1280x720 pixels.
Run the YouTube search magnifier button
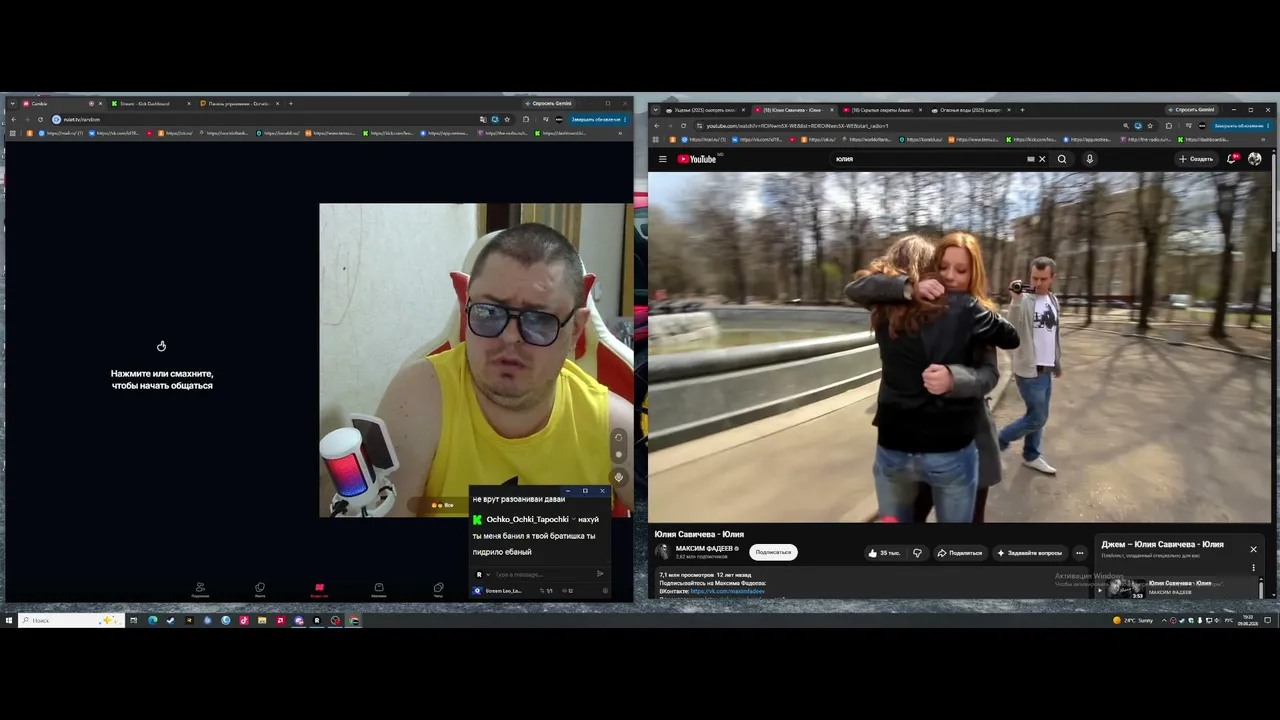click(1062, 159)
